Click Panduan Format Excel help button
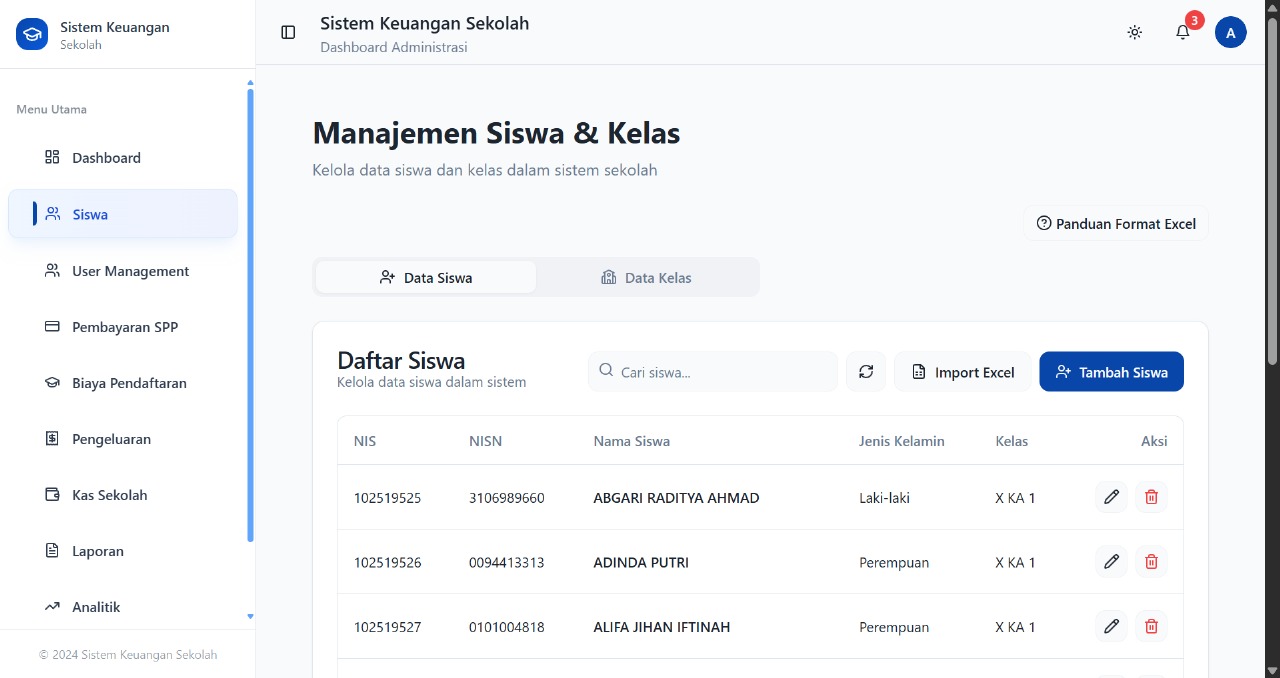Image resolution: width=1280 pixels, height=678 pixels. coord(1116,224)
